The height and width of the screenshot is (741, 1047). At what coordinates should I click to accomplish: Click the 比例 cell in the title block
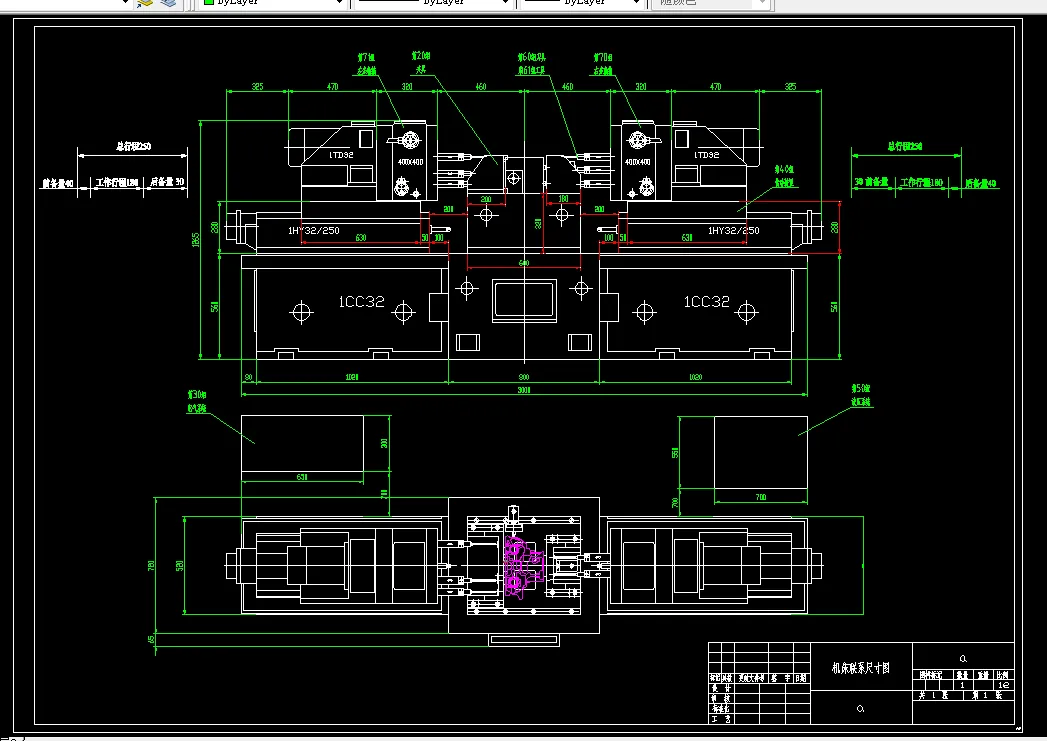1003,675
